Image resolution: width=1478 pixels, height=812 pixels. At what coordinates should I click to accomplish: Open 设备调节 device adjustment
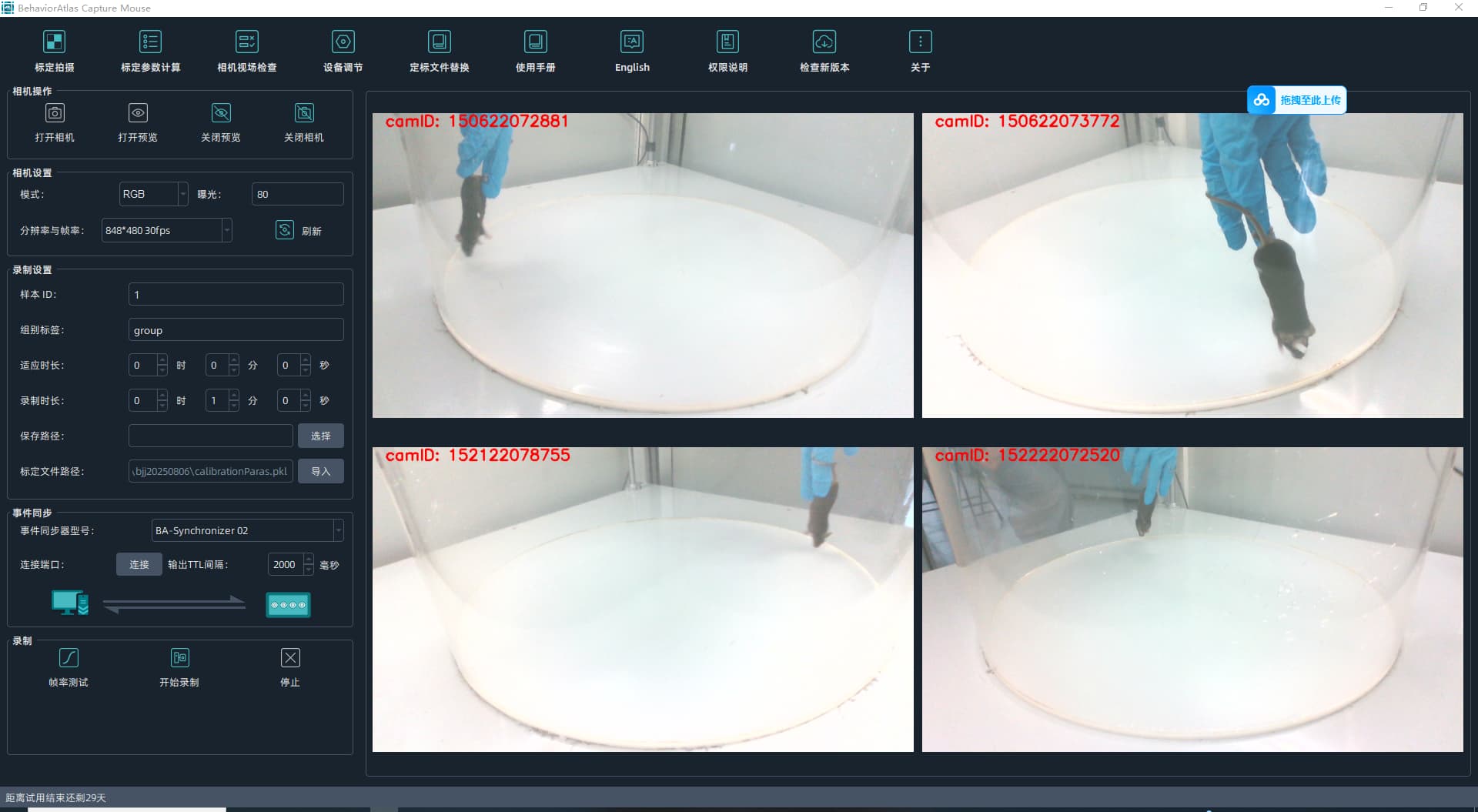343,51
